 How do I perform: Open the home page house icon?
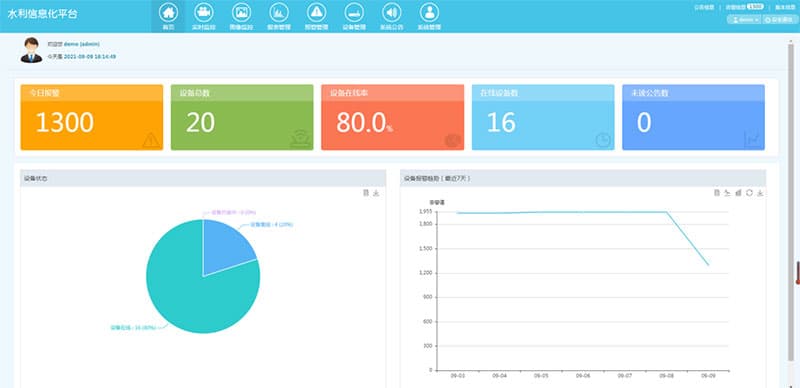(168, 12)
